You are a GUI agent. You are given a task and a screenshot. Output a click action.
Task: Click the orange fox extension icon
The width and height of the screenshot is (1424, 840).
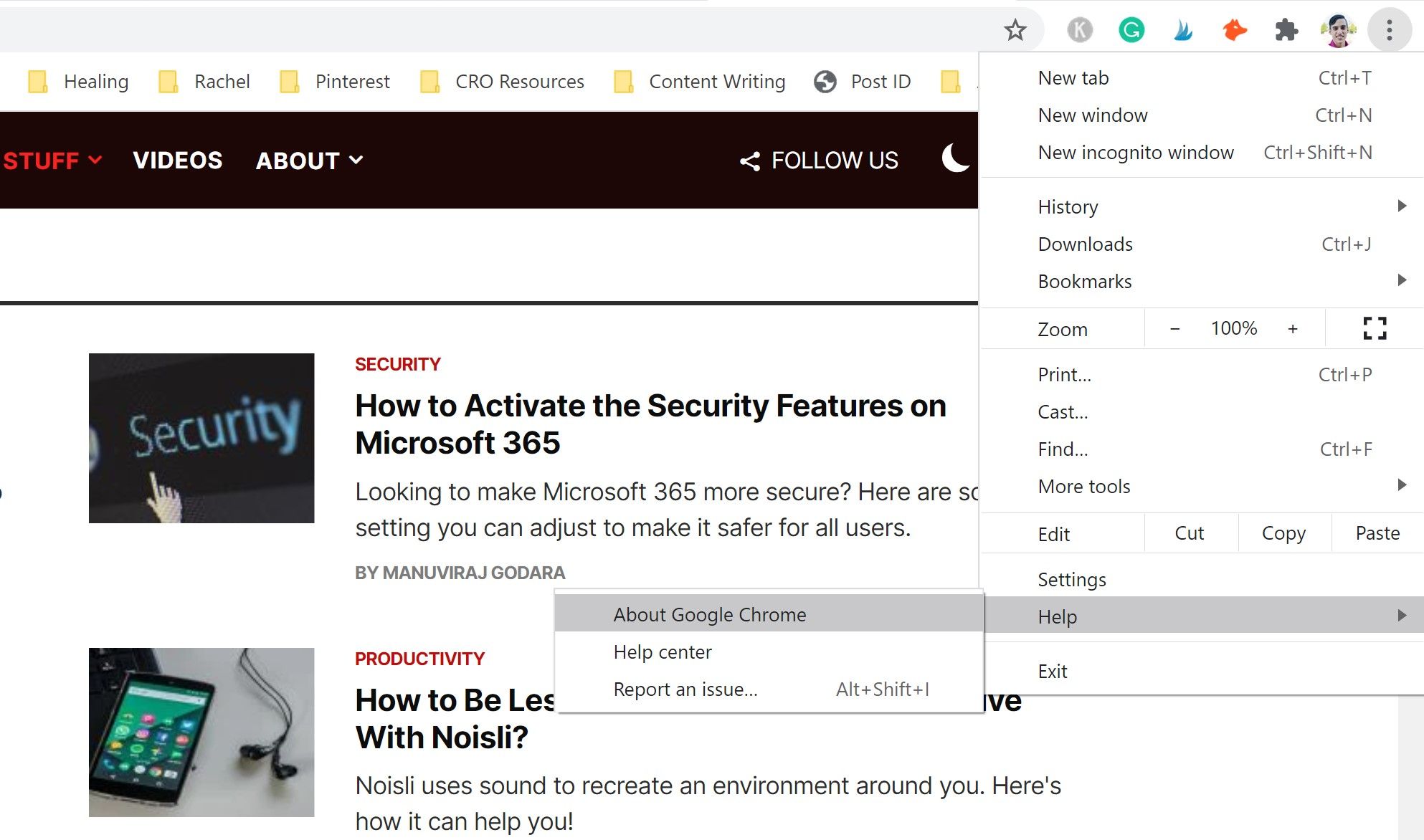click(1234, 29)
